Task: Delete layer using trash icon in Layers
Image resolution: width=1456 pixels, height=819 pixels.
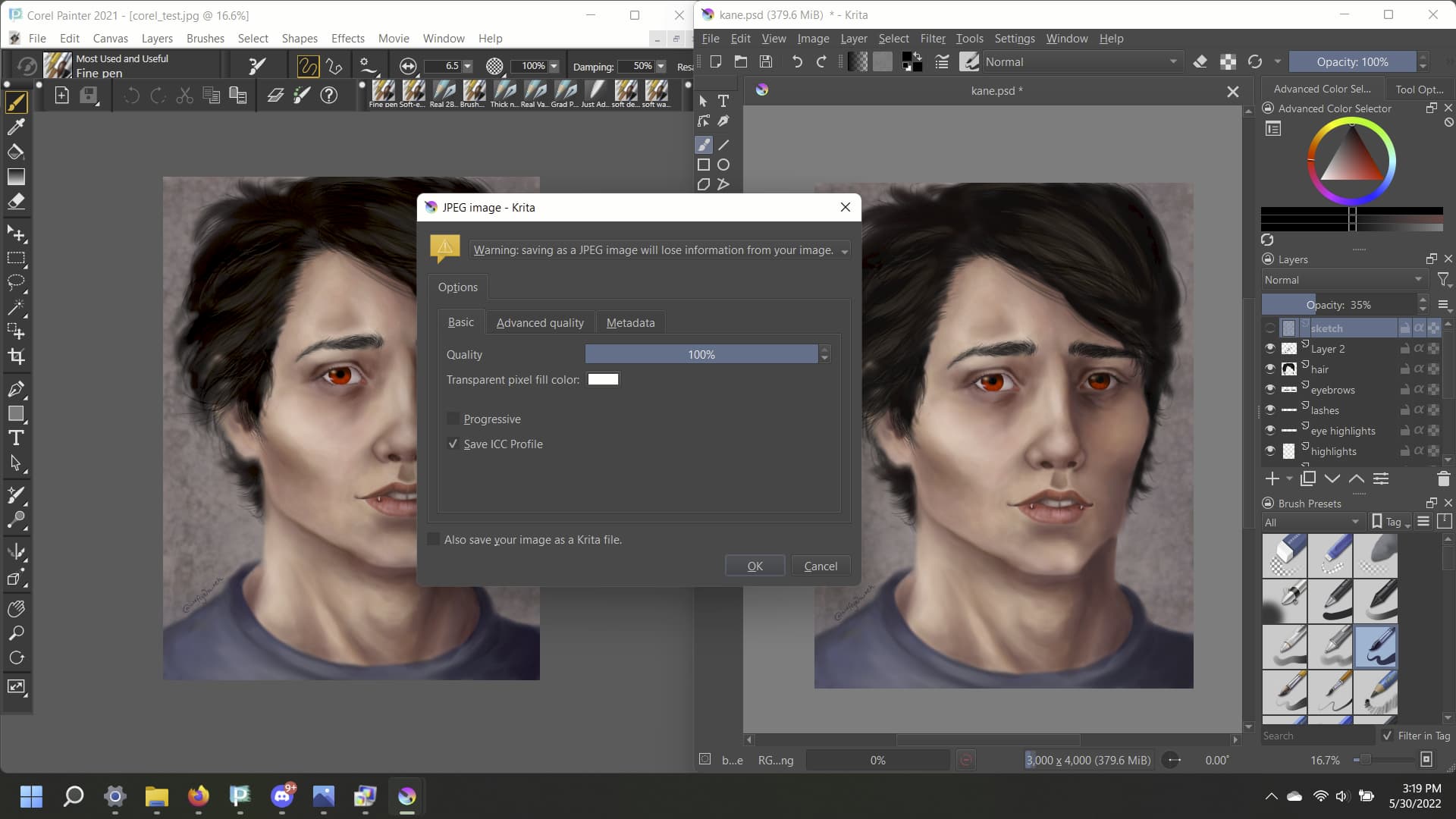Action: (1443, 479)
